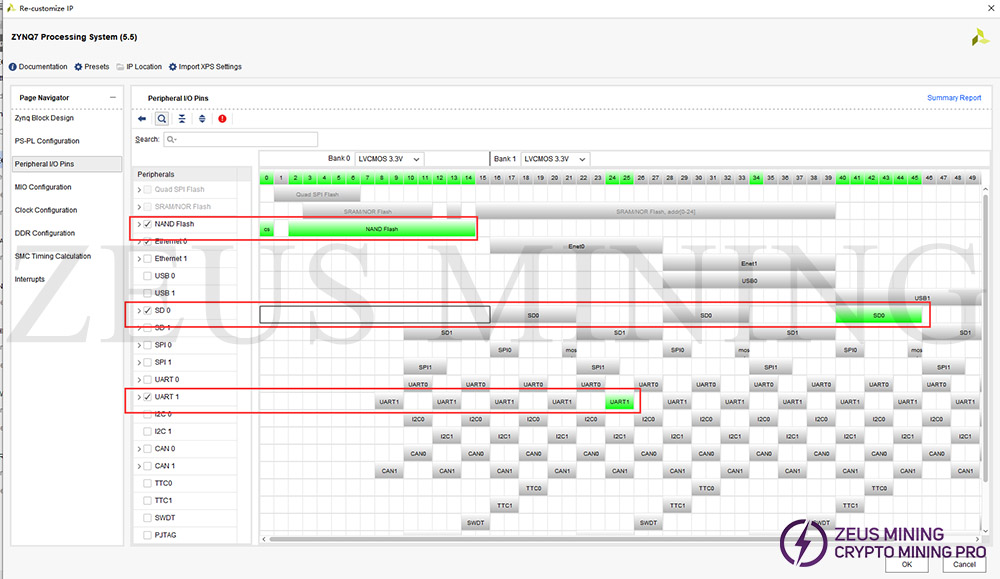1000x579 pixels.
Task: Click the collapse all toolbar icon
Action: pyautogui.click(x=182, y=118)
